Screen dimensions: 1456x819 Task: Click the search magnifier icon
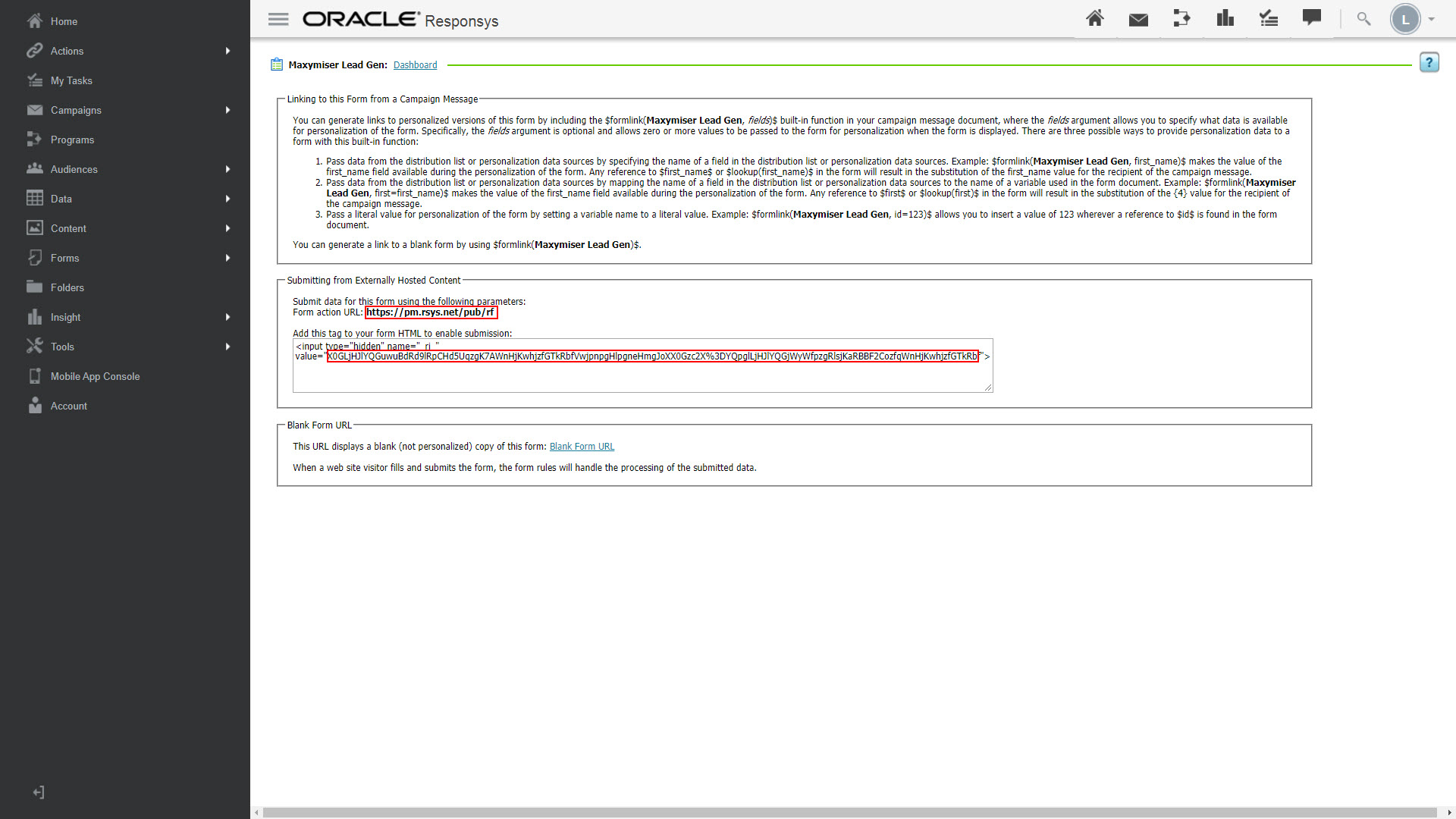[1363, 19]
